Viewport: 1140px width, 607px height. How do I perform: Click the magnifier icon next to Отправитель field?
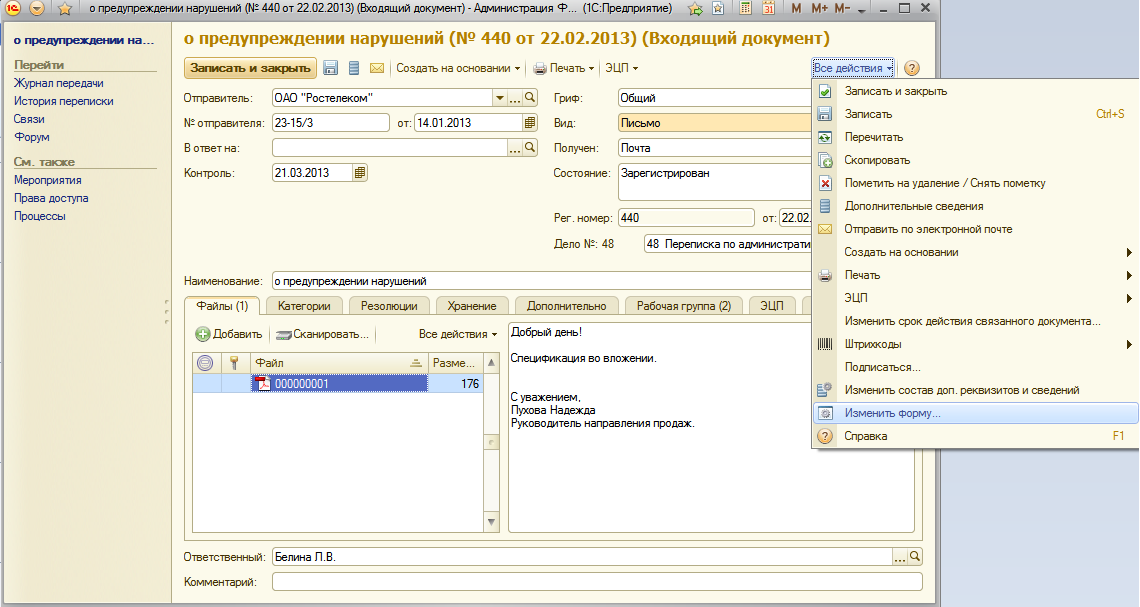coord(531,98)
